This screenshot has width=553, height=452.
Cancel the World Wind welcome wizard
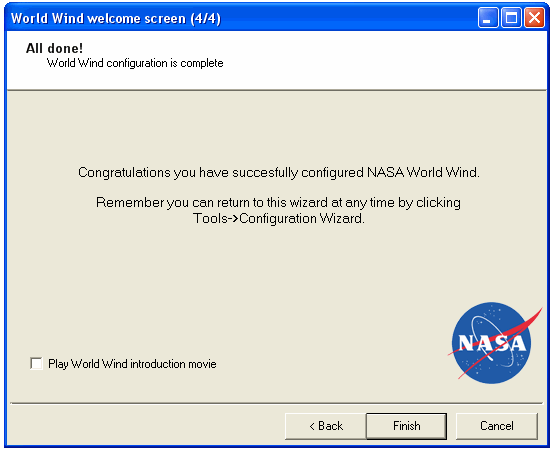click(497, 426)
